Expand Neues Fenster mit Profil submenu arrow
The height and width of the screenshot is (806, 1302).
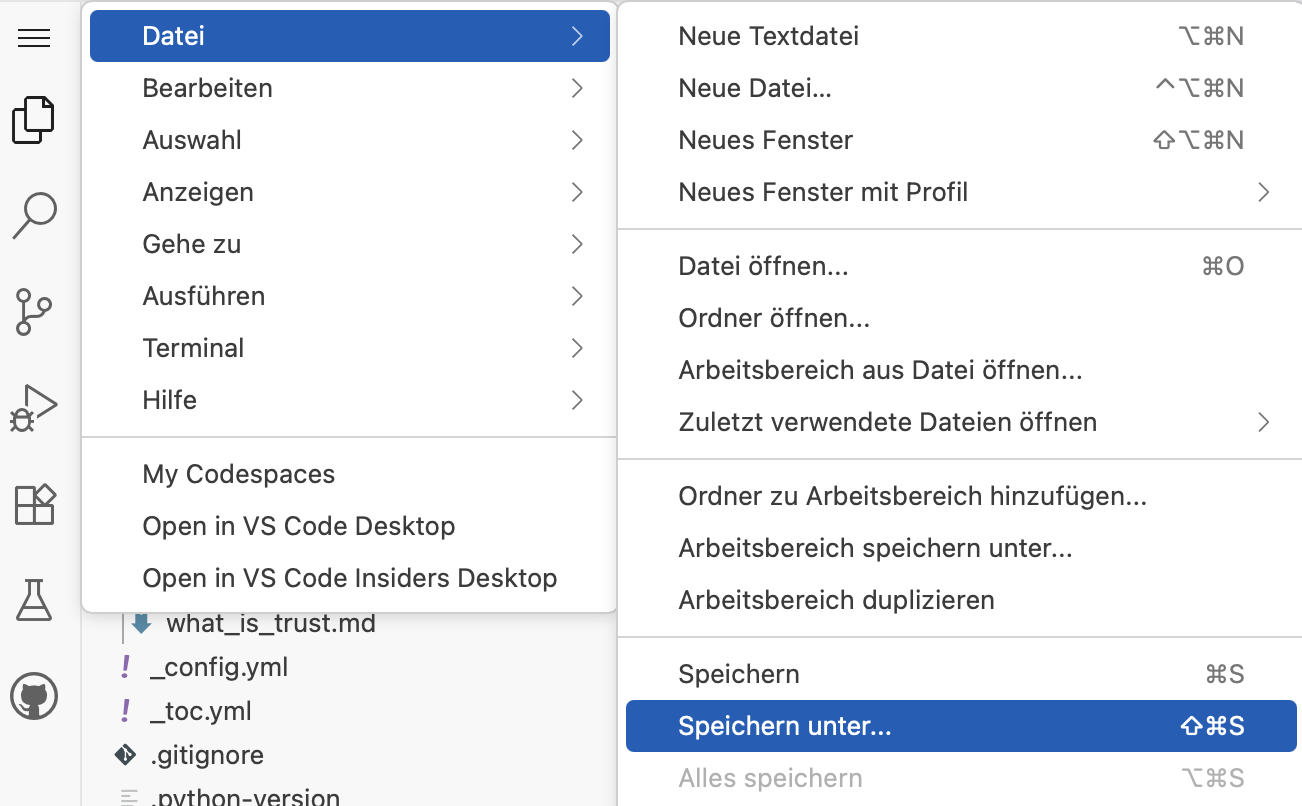tap(1264, 192)
